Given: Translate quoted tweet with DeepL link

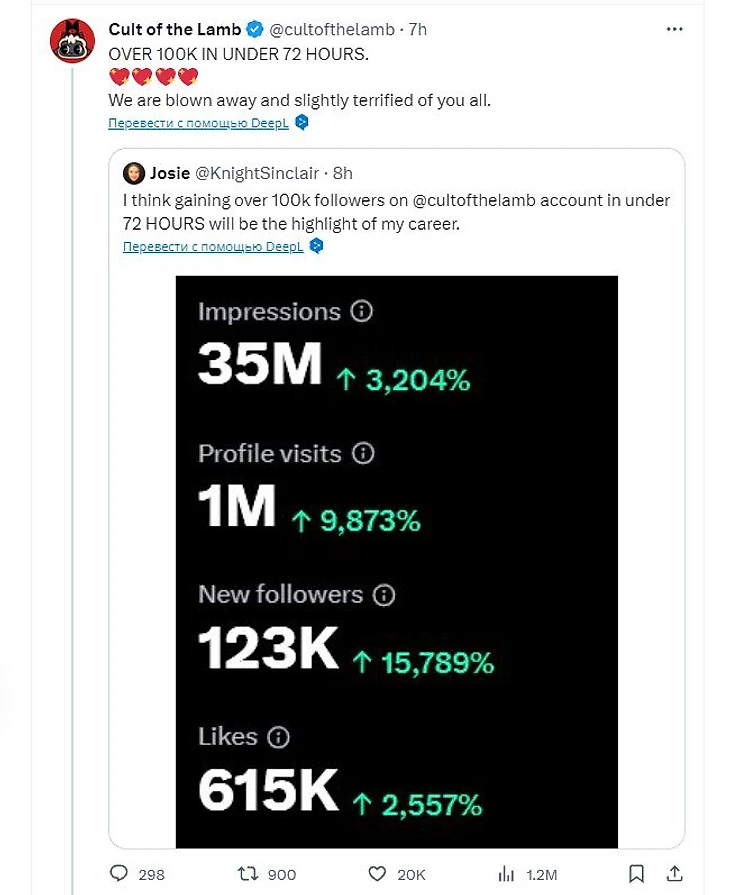Looking at the screenshot, I should [x=214, y=246].
